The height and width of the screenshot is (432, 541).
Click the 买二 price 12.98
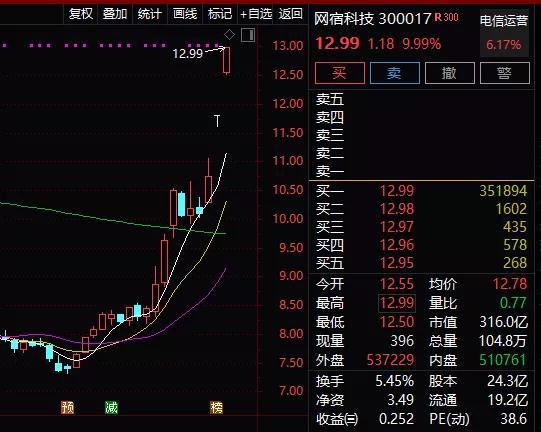(x=397, y=209)
